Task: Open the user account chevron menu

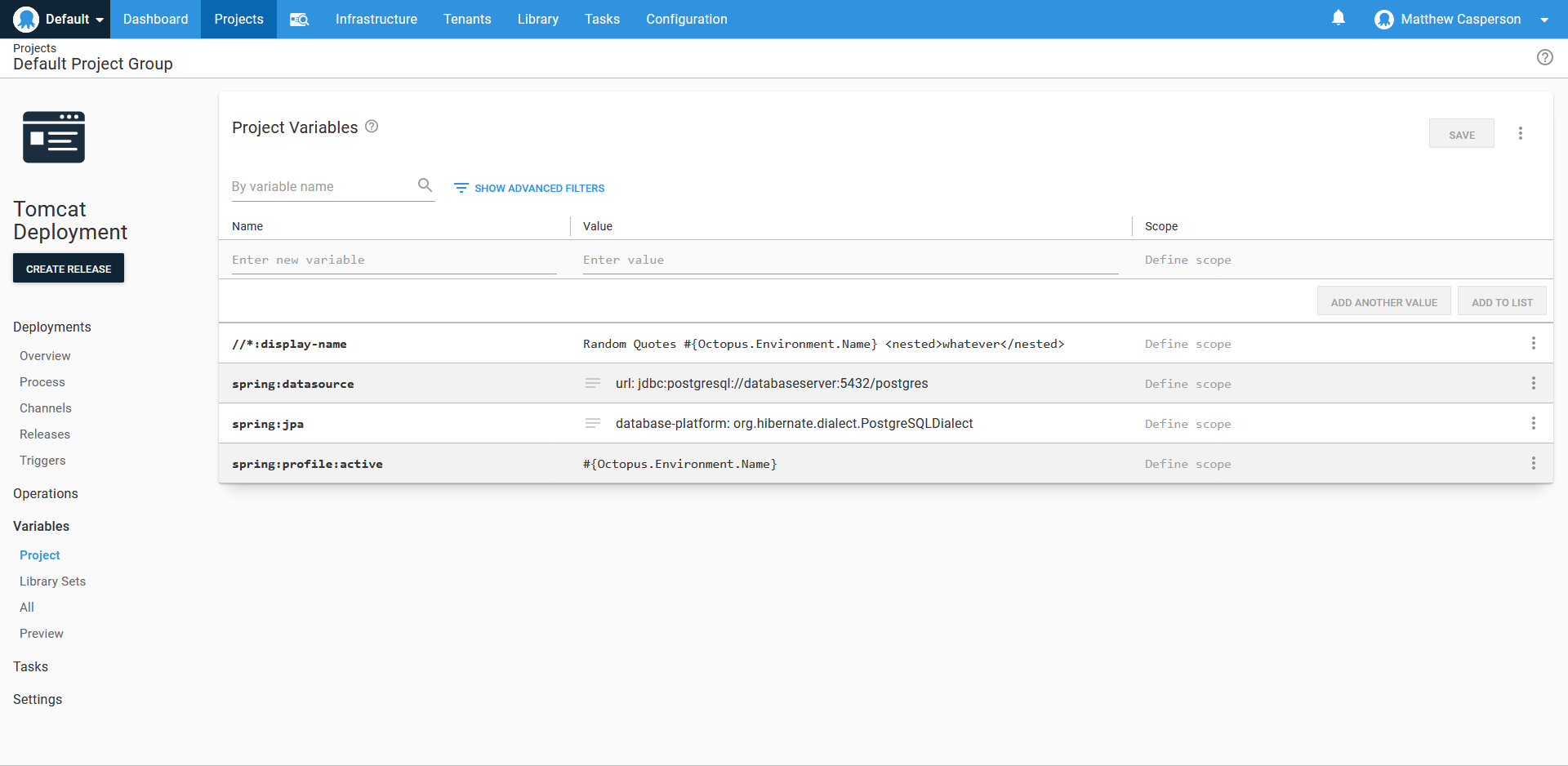Action: tap(1546, 19)
